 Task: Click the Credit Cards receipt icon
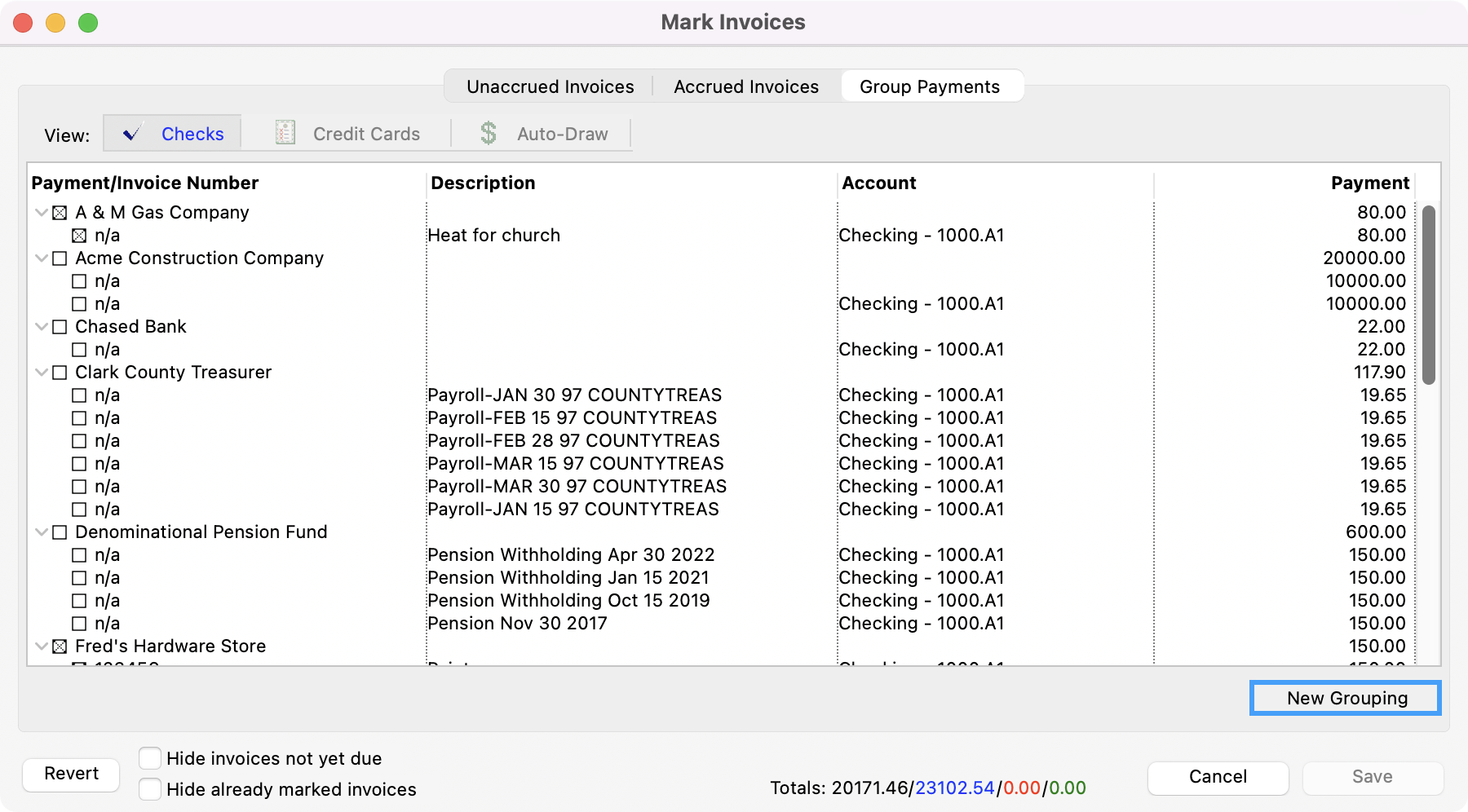tap(285, 133)
